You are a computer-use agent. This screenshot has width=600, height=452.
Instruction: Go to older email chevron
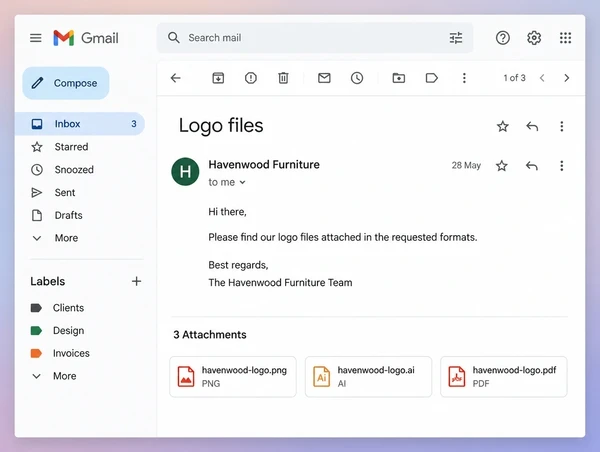[567, 78]
